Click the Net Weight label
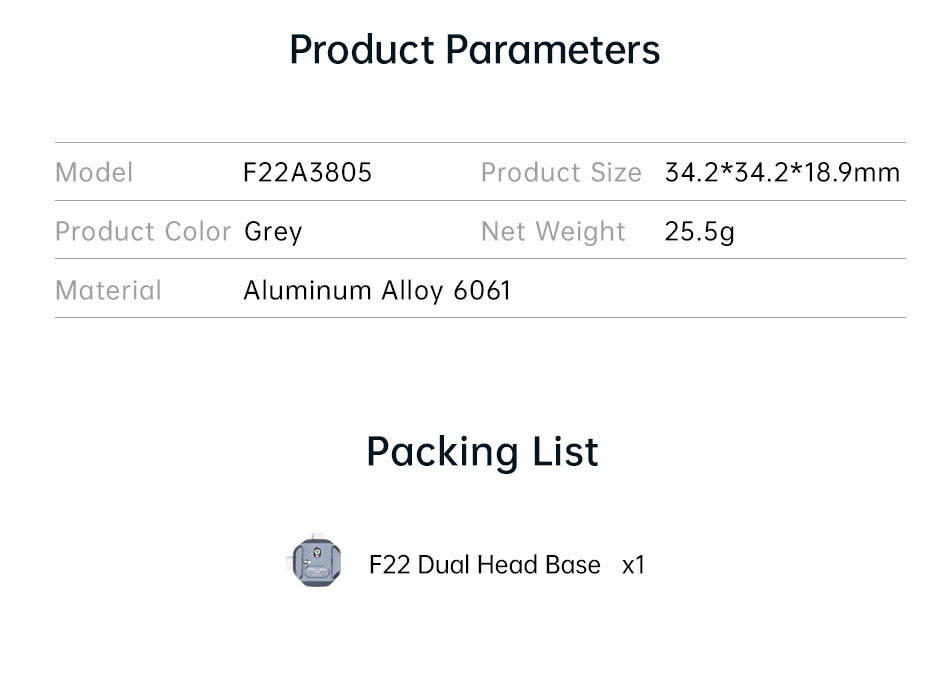Image resolution: width=950 pixels, height=682 pixels. pyautogui.click(x=553, y=232)
